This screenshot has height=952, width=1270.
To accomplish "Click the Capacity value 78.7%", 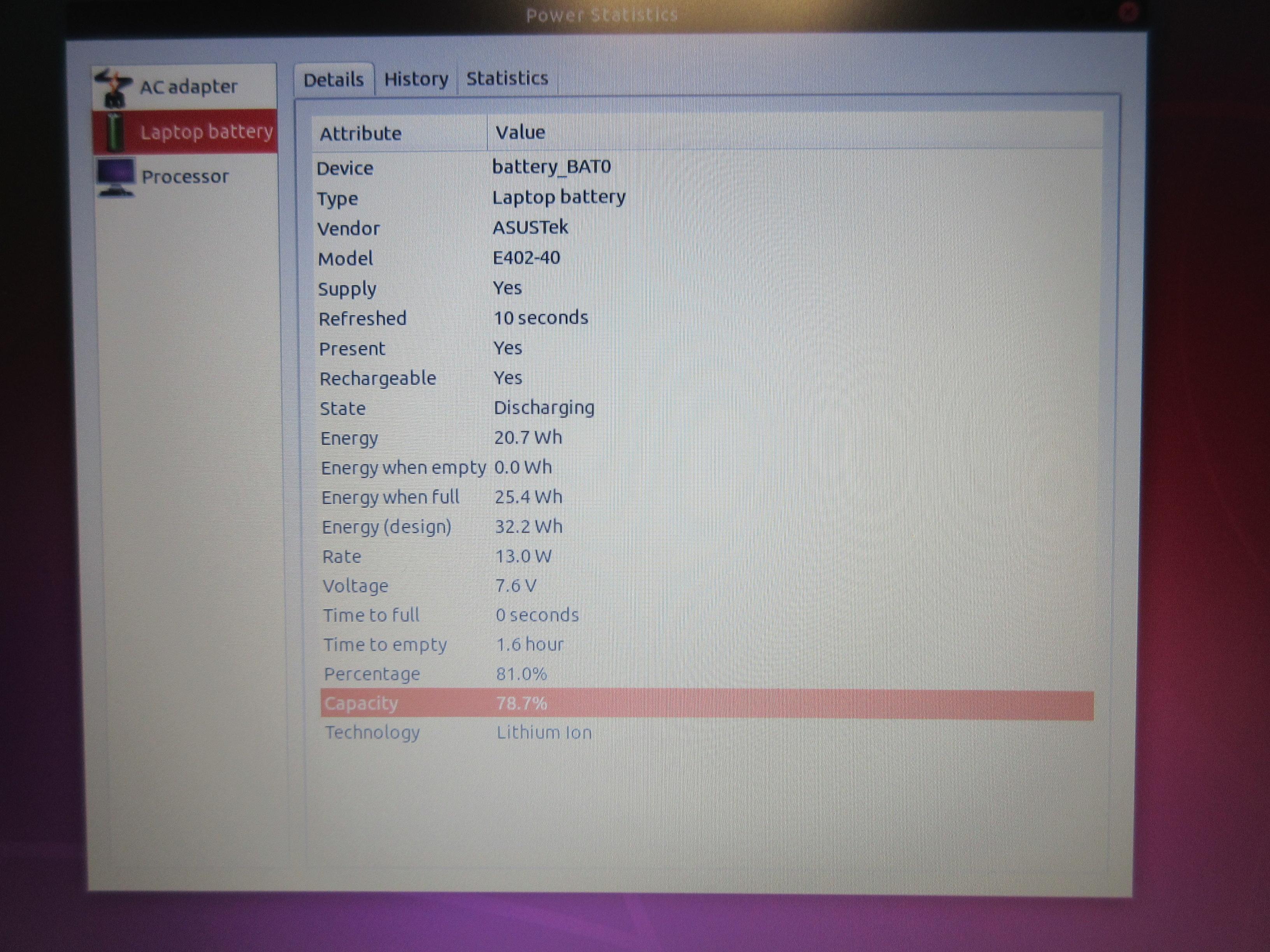I will point(522,703).
